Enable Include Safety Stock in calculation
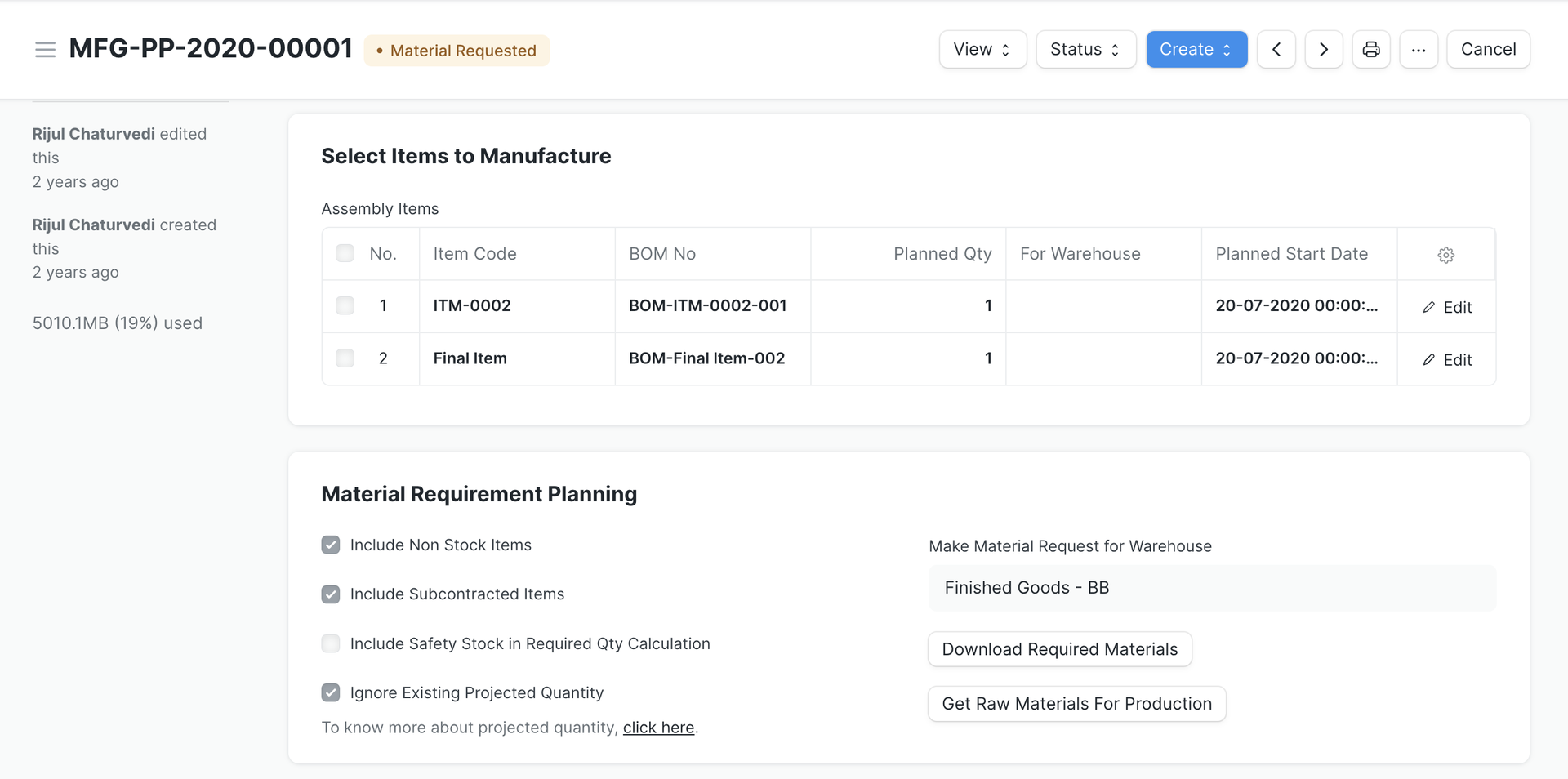 coord(331,643)
